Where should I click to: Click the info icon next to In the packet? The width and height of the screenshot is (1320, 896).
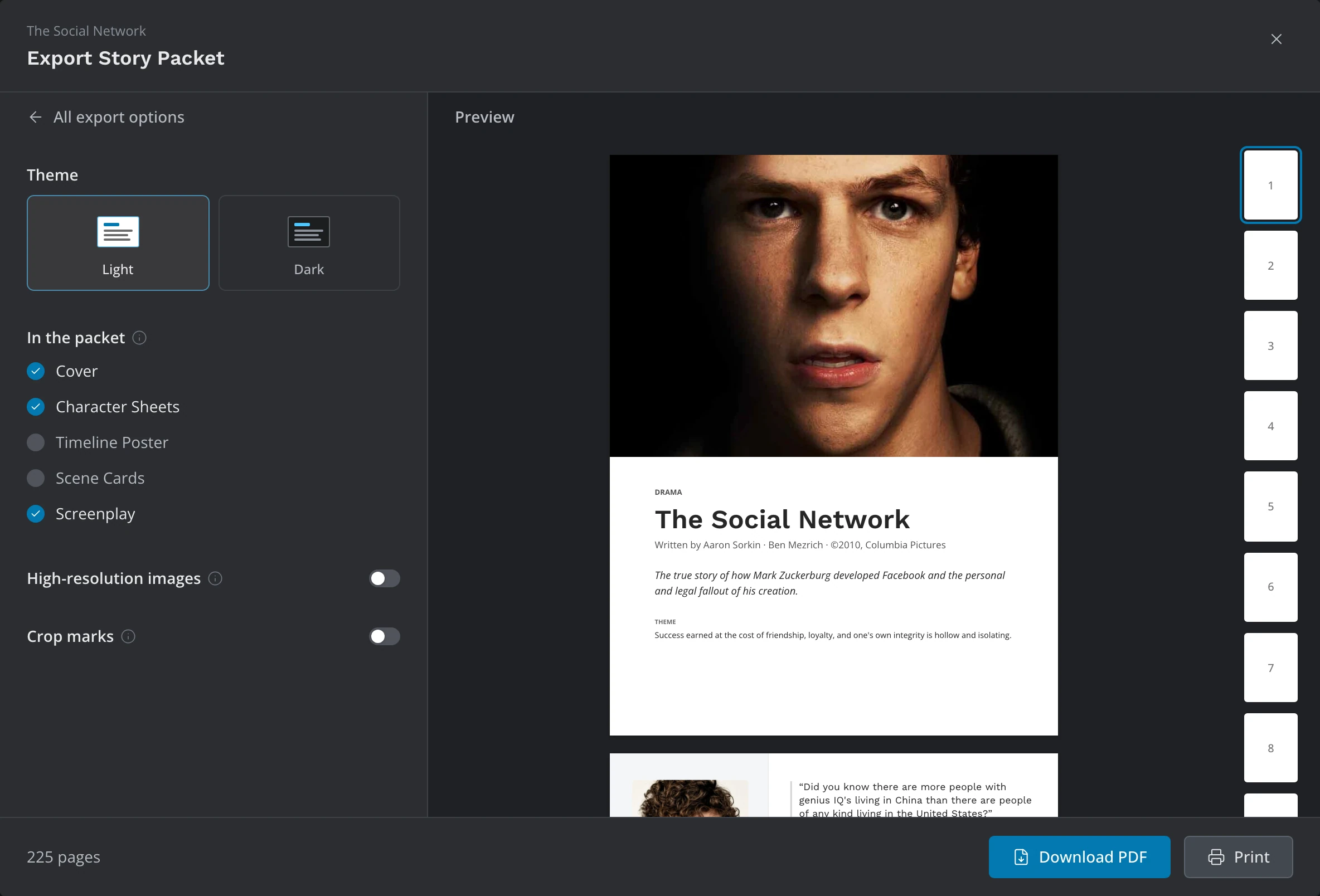[x=139, y=338]
